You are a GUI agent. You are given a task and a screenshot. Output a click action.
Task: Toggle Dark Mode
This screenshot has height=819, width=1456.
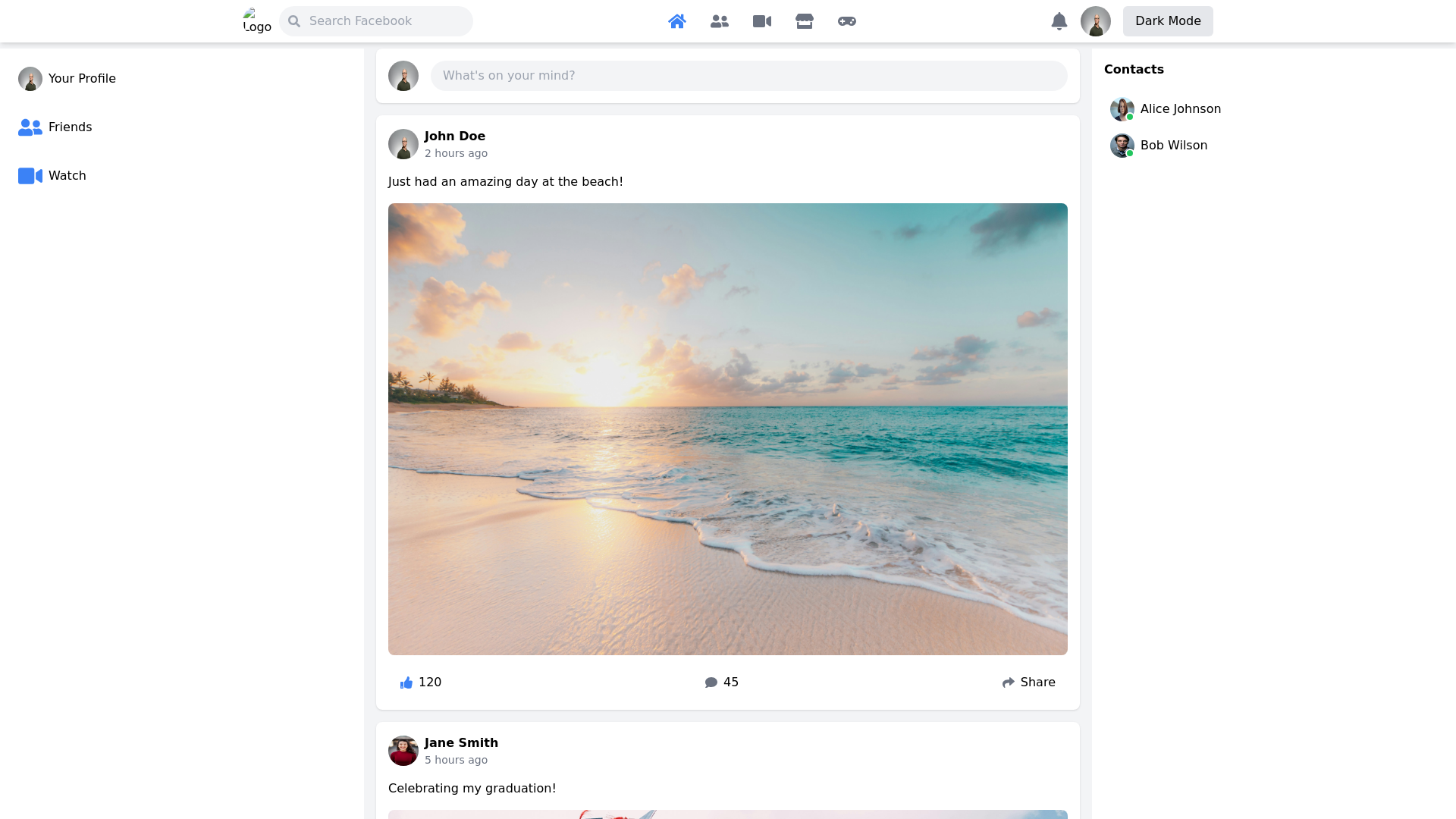click(1168, 21)
